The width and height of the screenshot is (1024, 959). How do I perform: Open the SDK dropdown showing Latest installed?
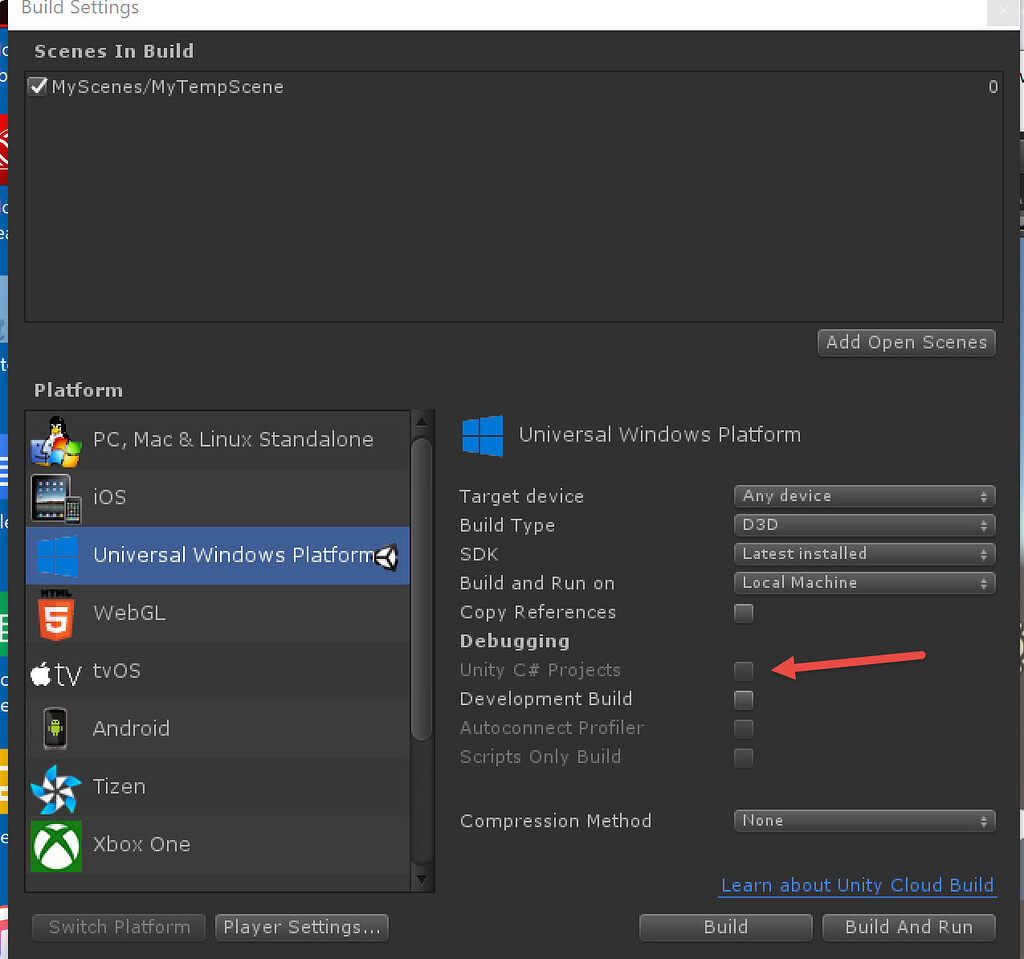[864, 553]
